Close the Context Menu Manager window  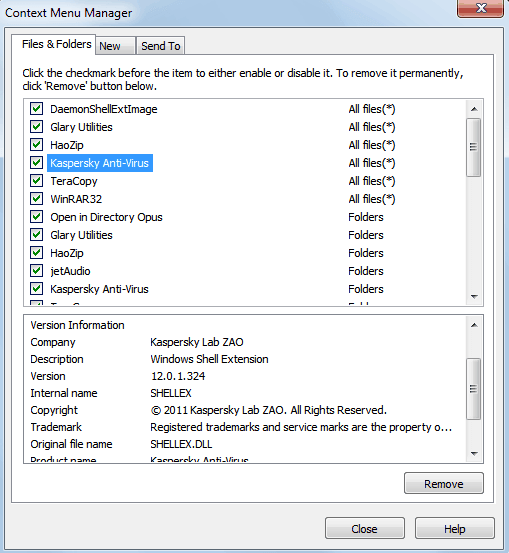coord(480,8)
